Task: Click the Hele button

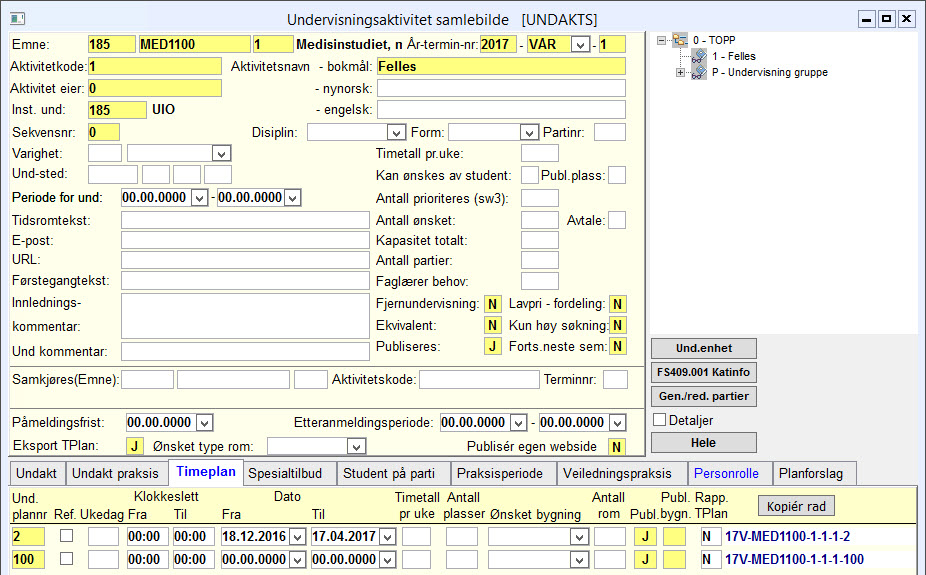Action: point(704,443)
